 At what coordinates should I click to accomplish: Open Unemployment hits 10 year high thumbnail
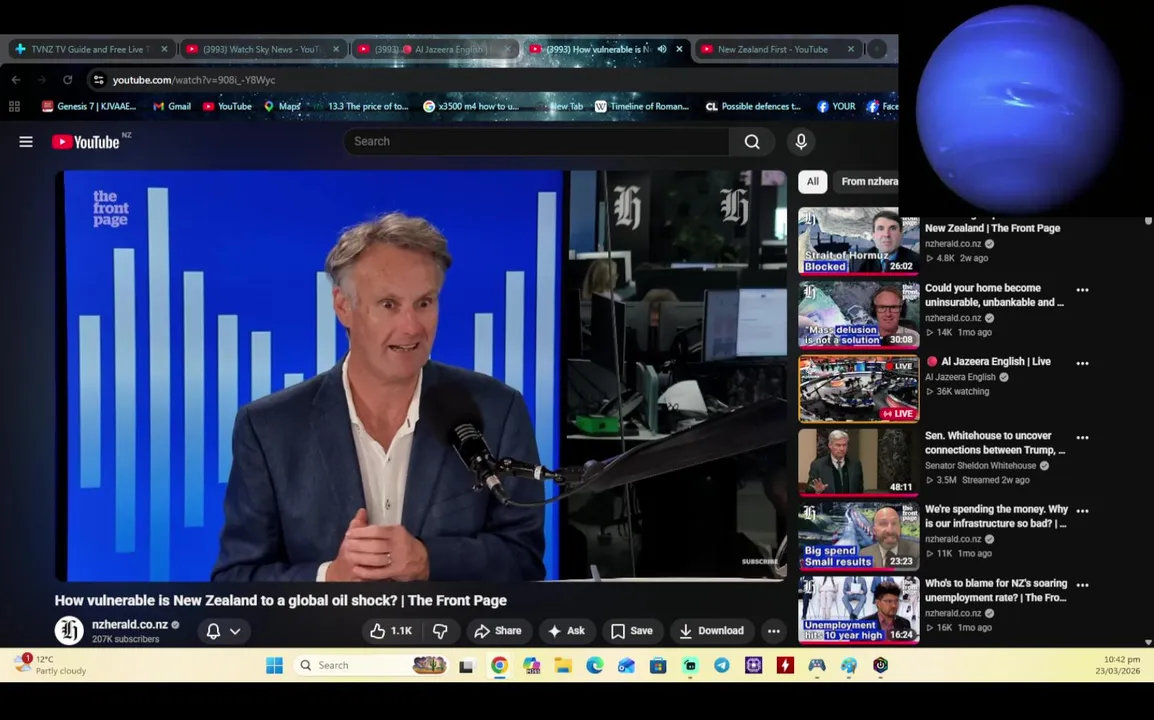click(x=859, y=610)
